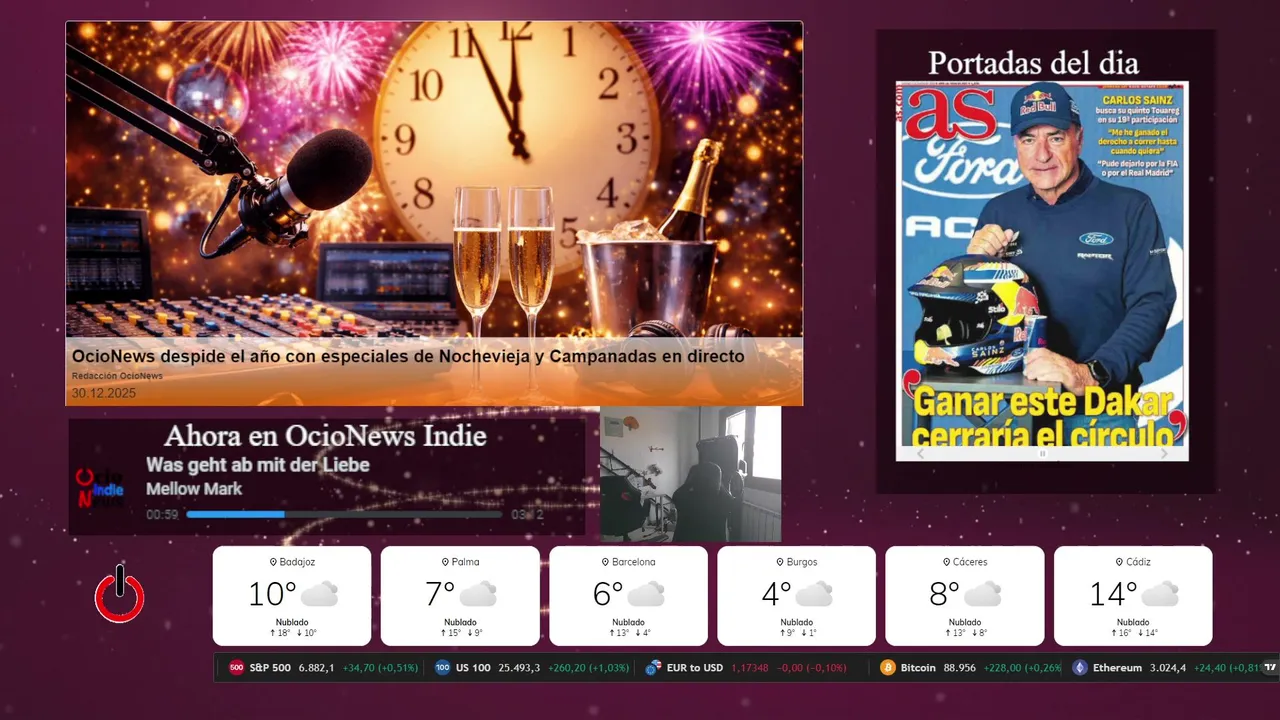Viewport: 1280px width, 720px height.
Task: Click Burgos high-low 9° 1° line
Action: point(797,633)
